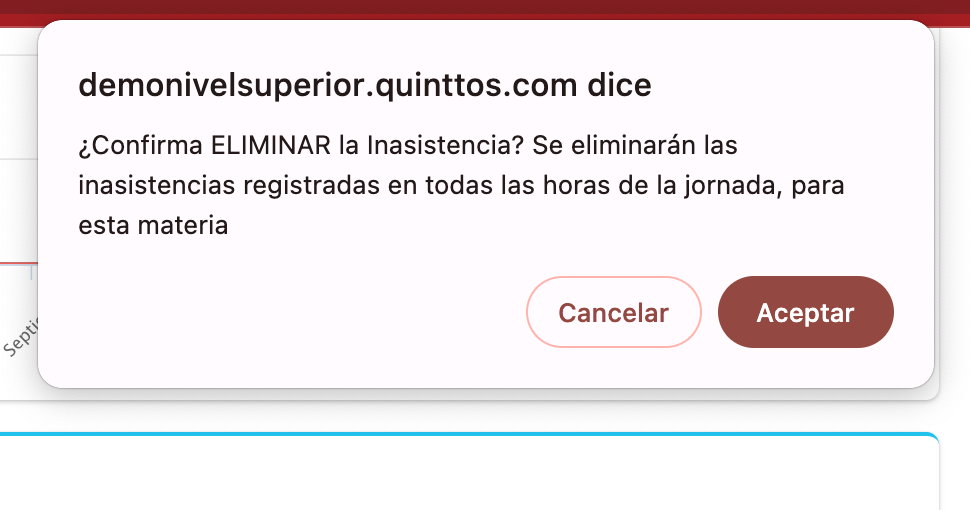
Task: Click the blue line along the lower panel's top
Action: coord(468,434)
